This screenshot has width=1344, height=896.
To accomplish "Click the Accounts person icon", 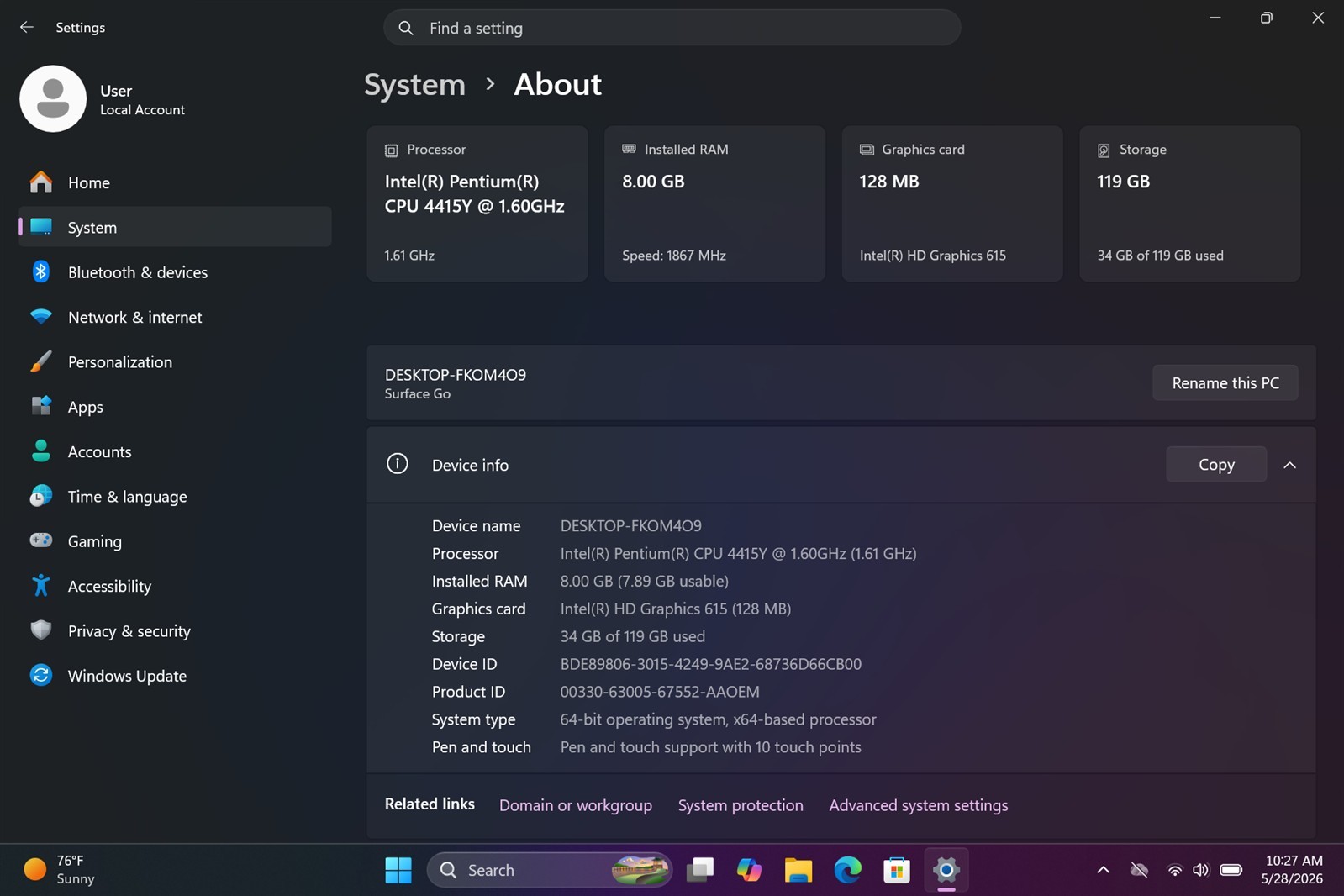I will [x=40, y=451].
